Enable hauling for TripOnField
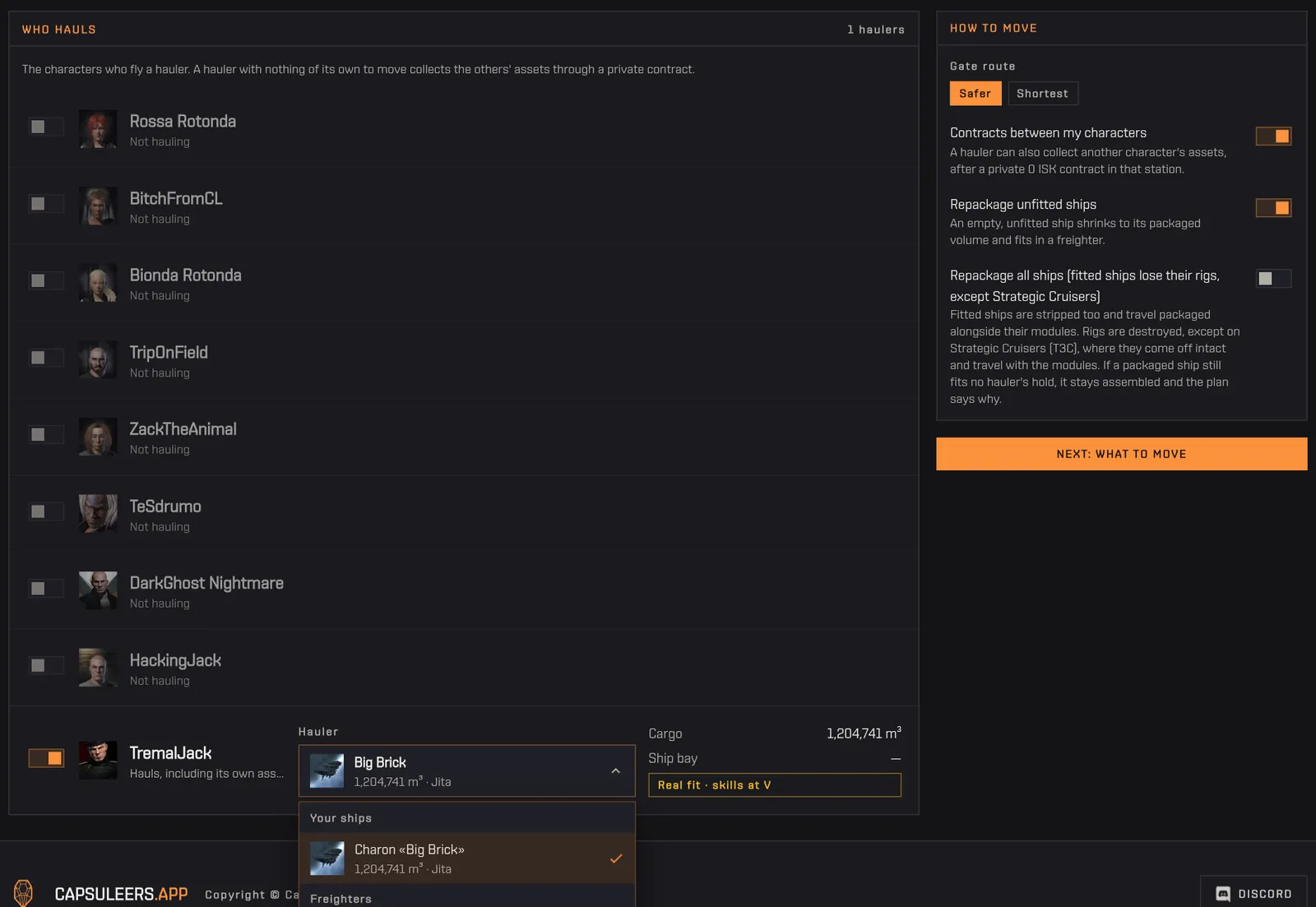The width and height of the screenshot is (1316, 907). click(46, 358)
